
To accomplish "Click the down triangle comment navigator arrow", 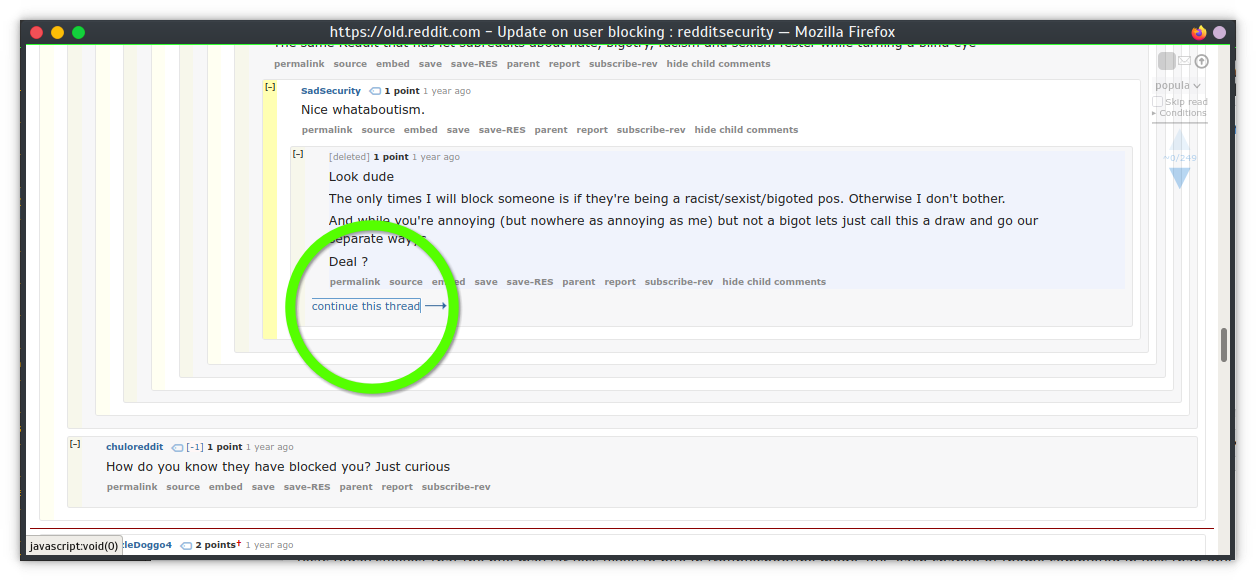I will (1180, 177).
